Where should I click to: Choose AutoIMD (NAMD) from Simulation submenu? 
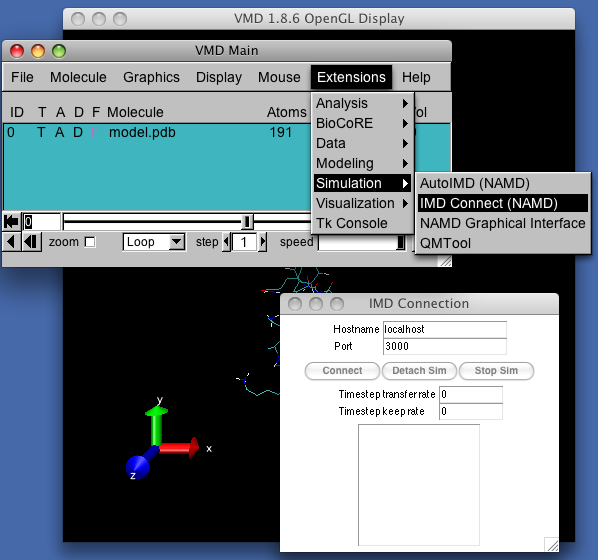pos(503,183)
